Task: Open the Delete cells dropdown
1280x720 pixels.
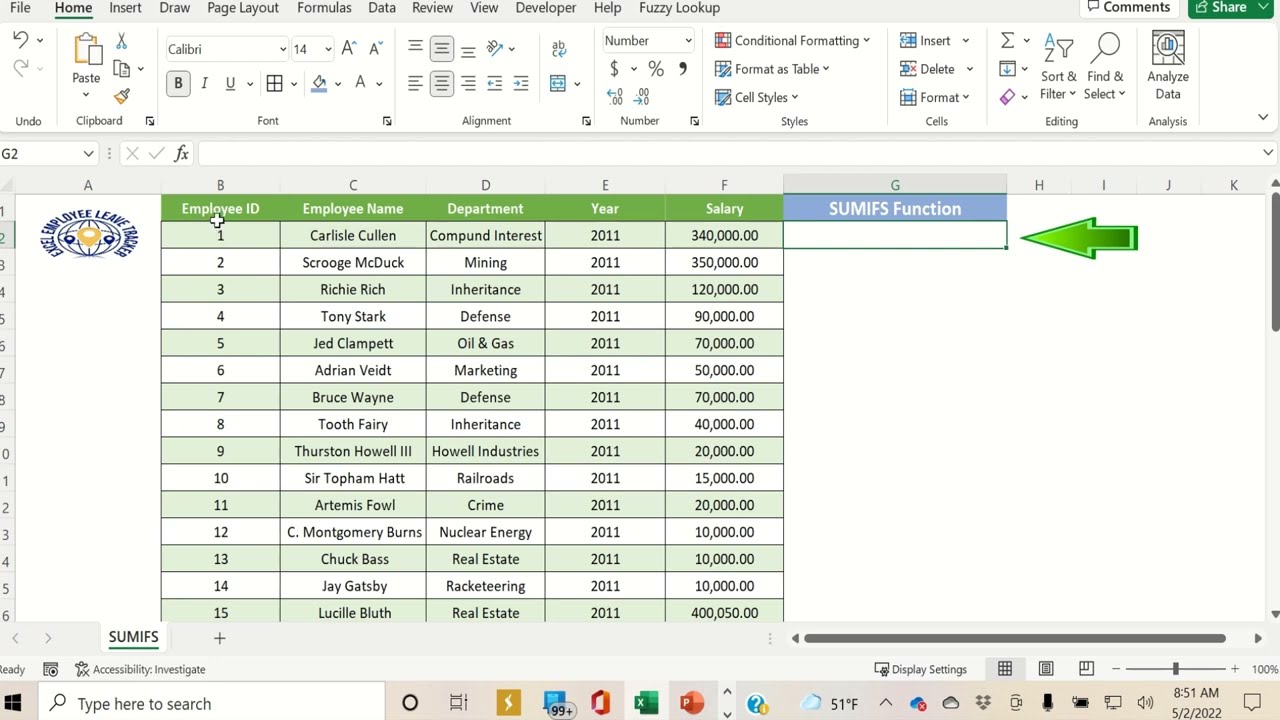Action: tap(969, 69)
